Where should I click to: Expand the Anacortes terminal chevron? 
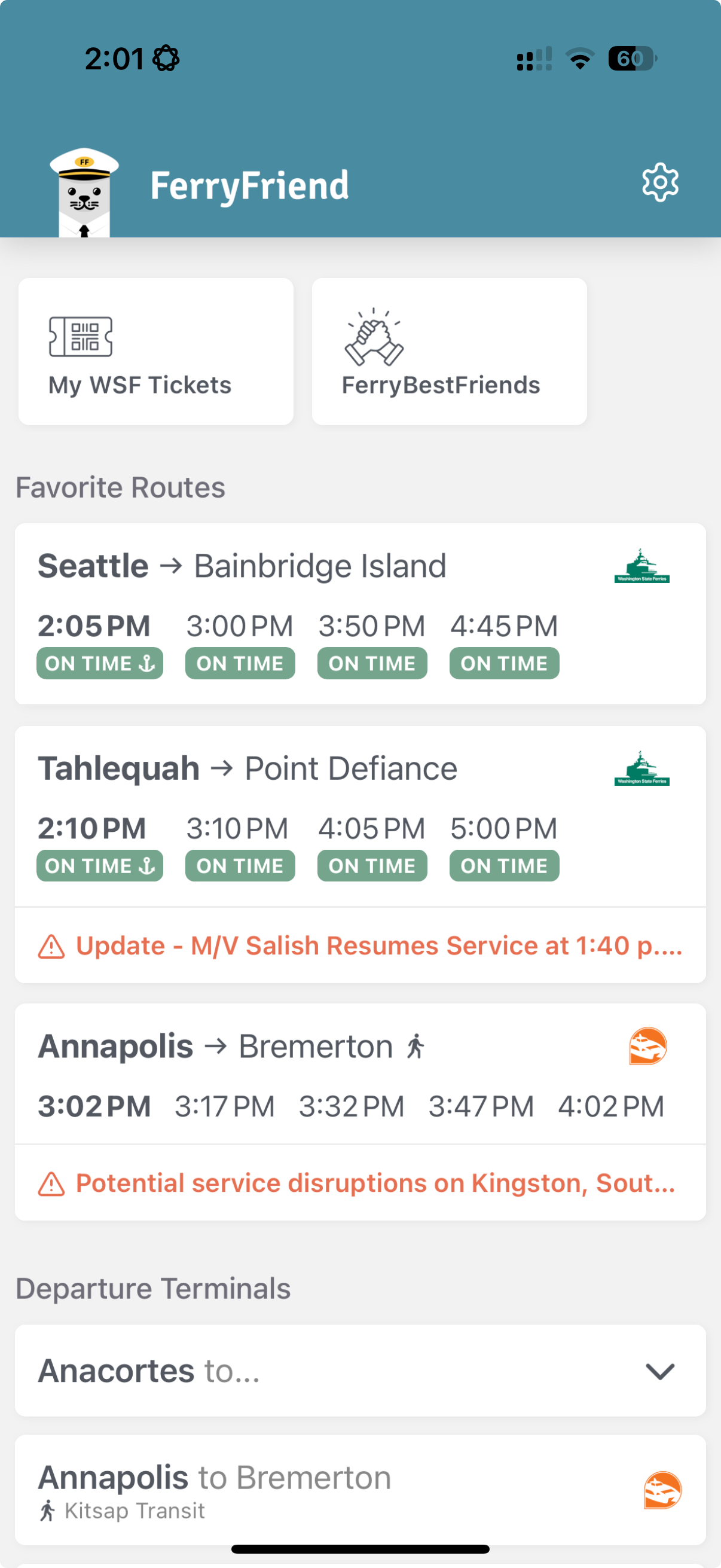pos(659,1371)
